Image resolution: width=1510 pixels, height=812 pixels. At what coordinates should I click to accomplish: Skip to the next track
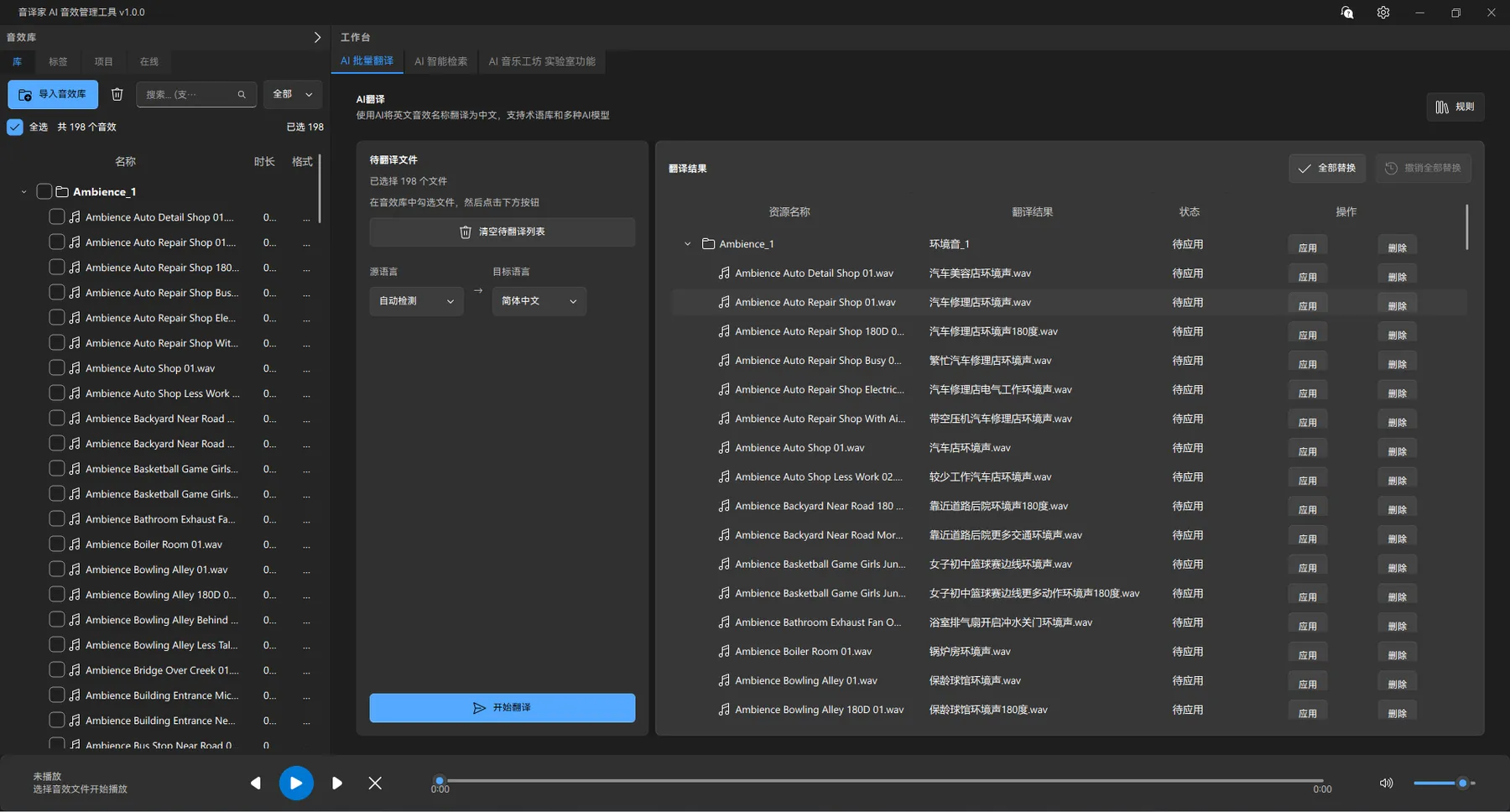tap(336, 783)
